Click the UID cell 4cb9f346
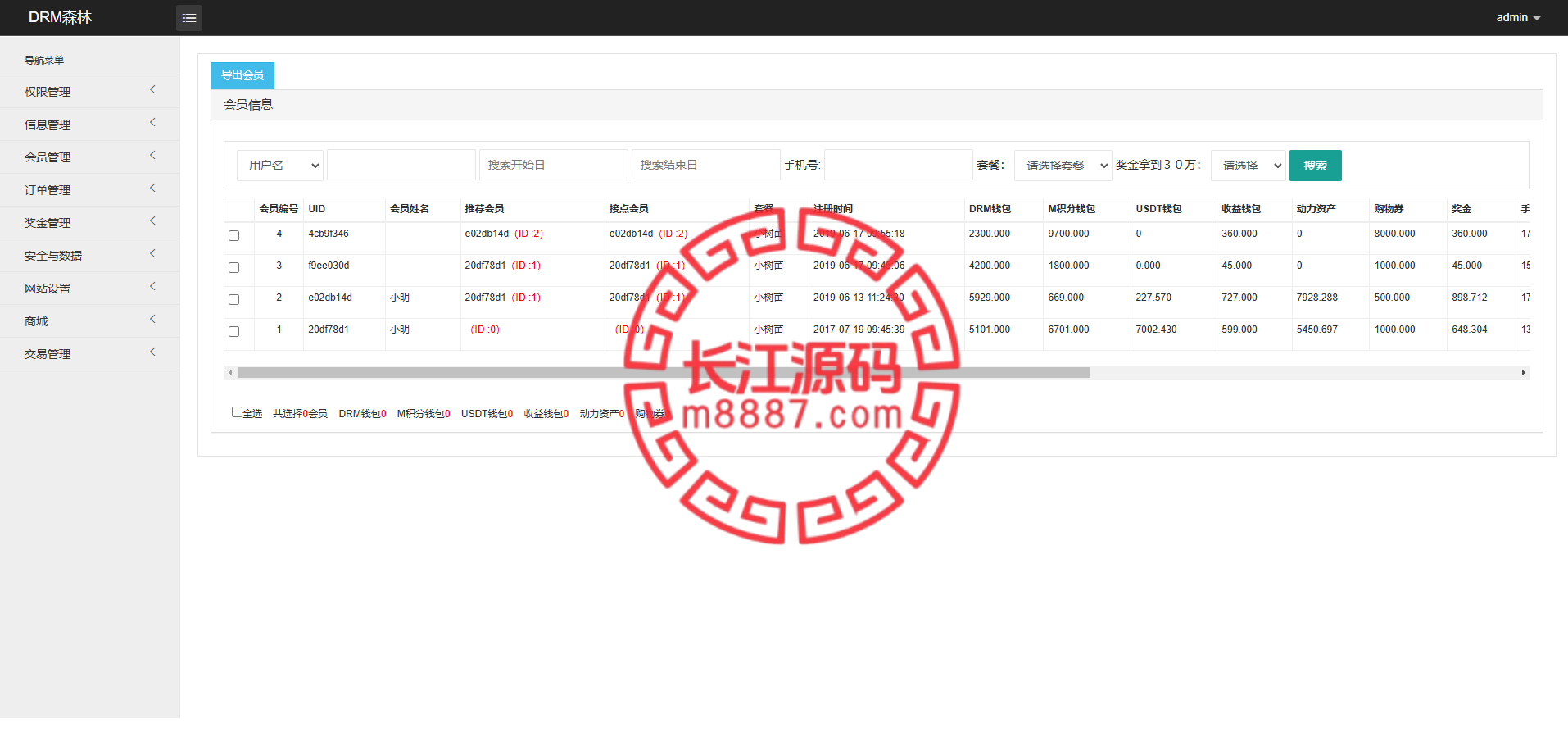Viewport: 1568px width, 750px height. pos(329,234)
